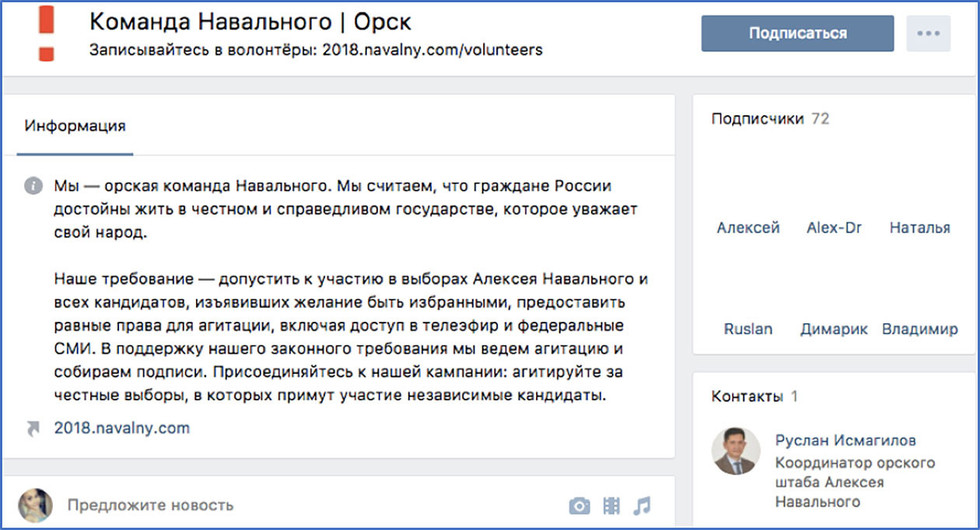980x530 pixels.
Task: Attach audio with the music note icon
Action: pyautogui.click(x=642, y=506)
